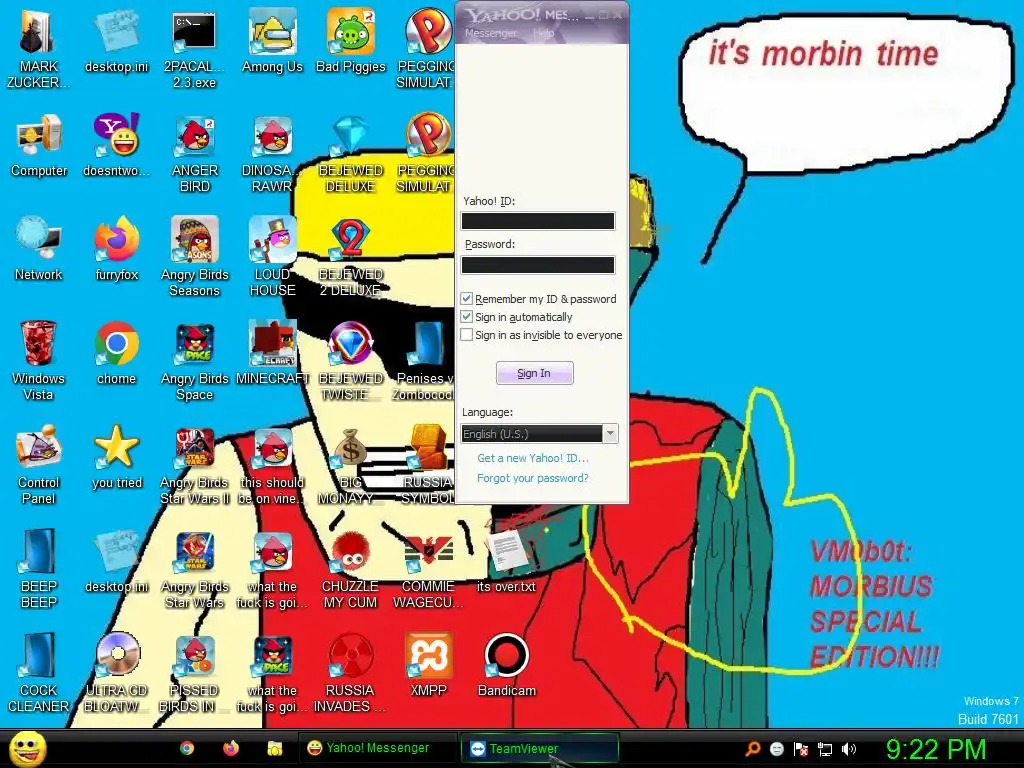Launch Firefox from the taskbar
The width and height of the screenshot is (1024, 768).
pyautogui.click(x=231, y=748)
